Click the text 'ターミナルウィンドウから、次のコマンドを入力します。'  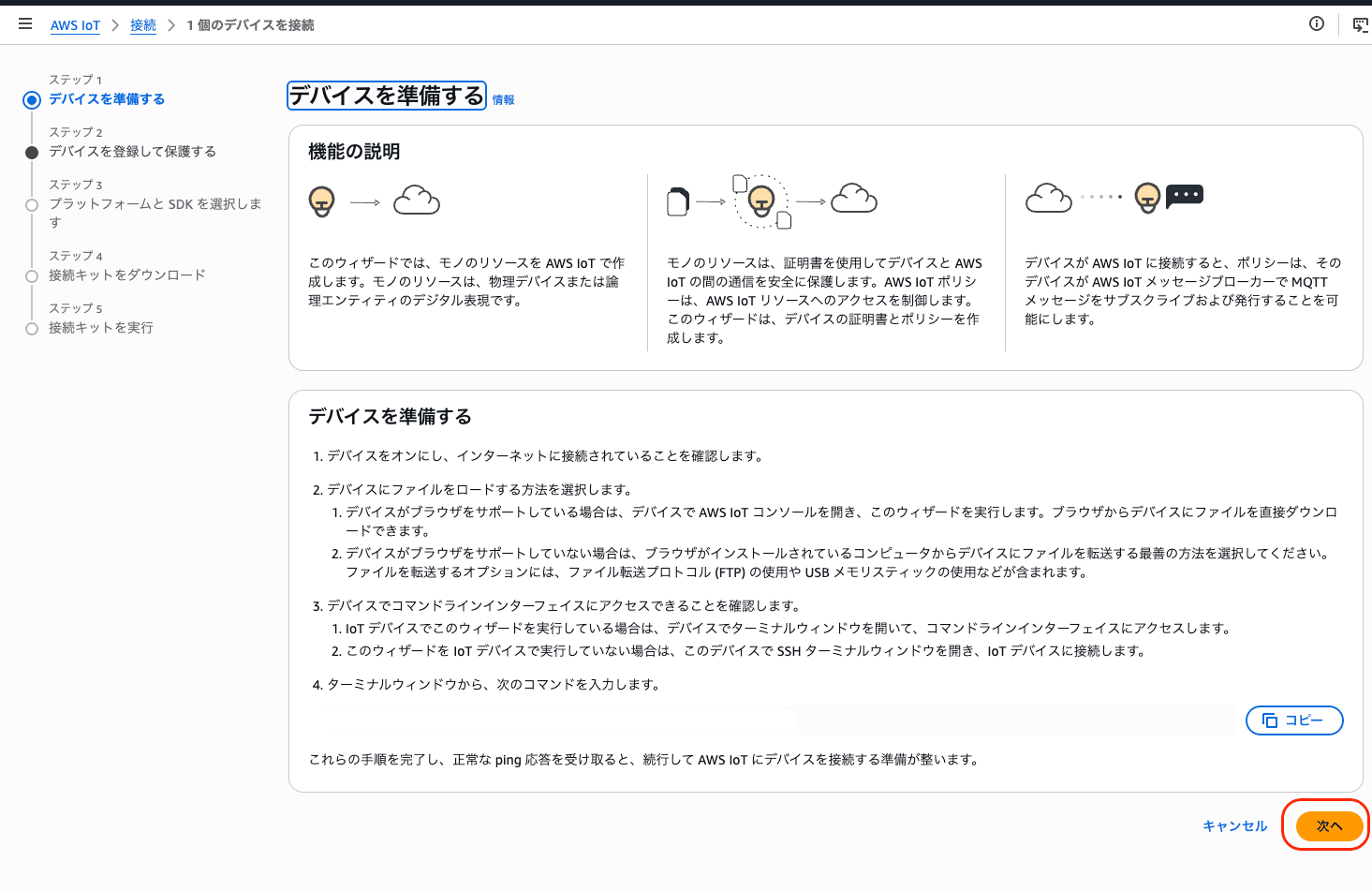pos(494,685)
